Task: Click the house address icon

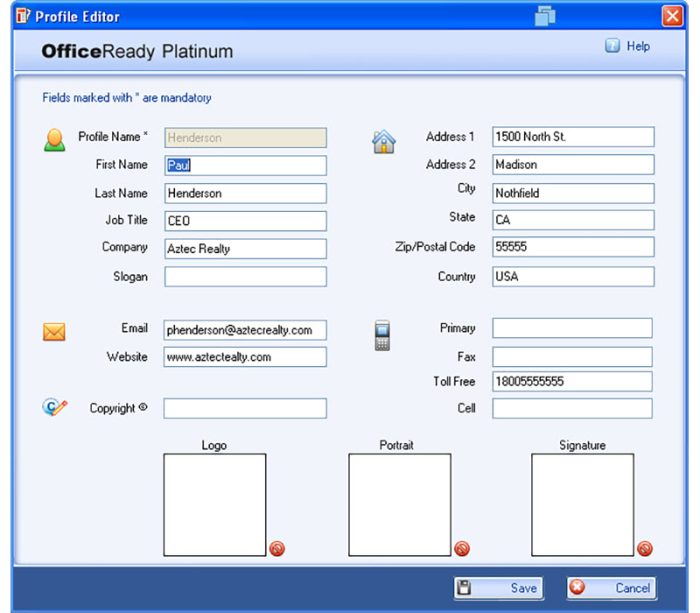Action: click(383, 142)
